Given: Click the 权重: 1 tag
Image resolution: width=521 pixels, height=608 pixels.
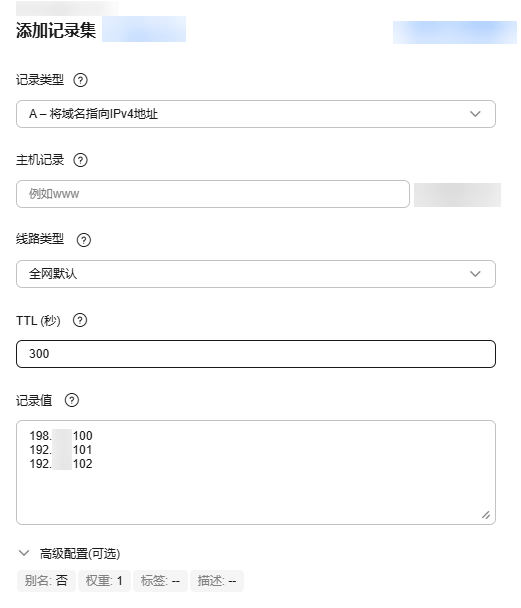Looking at the screenshot, I should click(104, 581).
